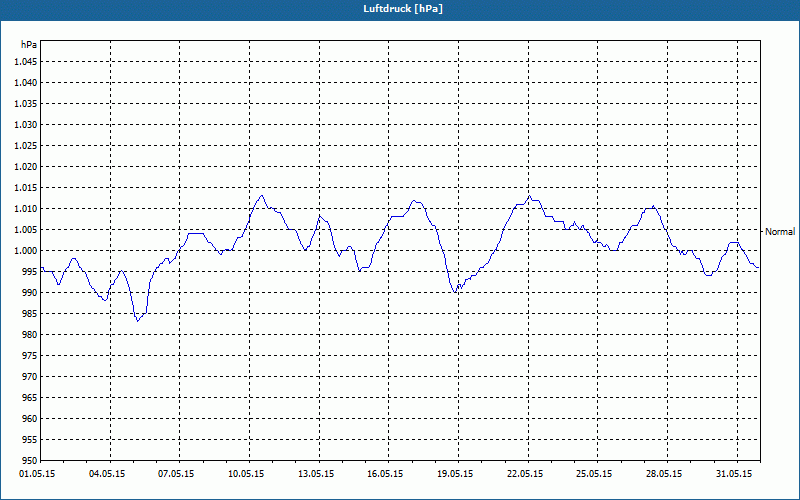Click the hPa unit label on axis
The height and width of the screenshot is (500, 800).
29,45
